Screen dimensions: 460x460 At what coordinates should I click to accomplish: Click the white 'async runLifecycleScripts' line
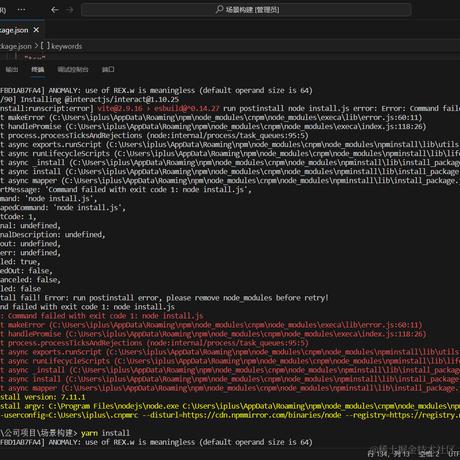coord(229,153)
